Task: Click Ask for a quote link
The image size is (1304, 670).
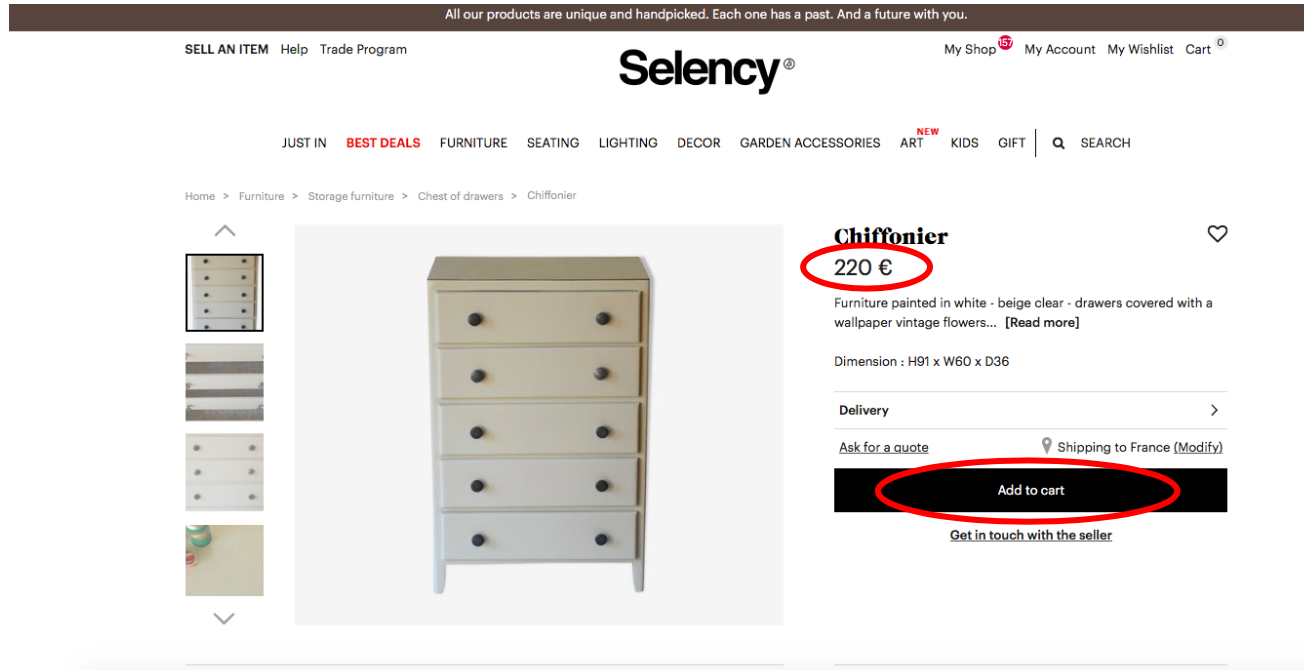Action: point(884,447)
